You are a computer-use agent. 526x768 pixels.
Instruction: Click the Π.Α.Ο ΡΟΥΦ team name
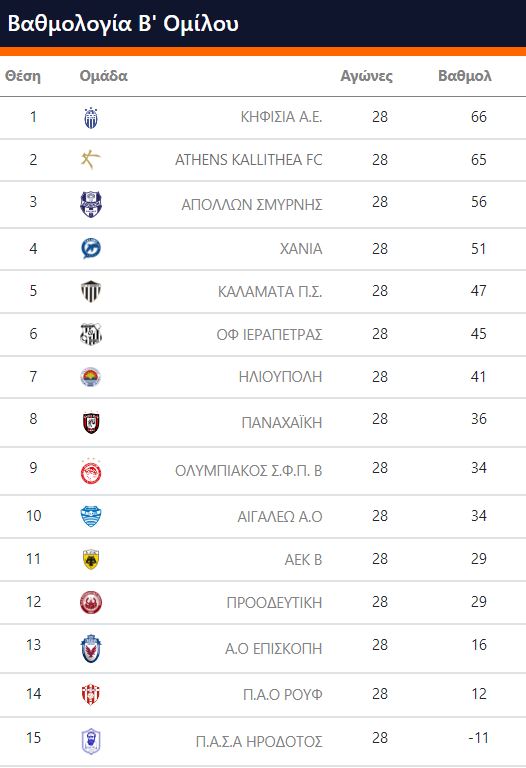click(x=283, y=695)
